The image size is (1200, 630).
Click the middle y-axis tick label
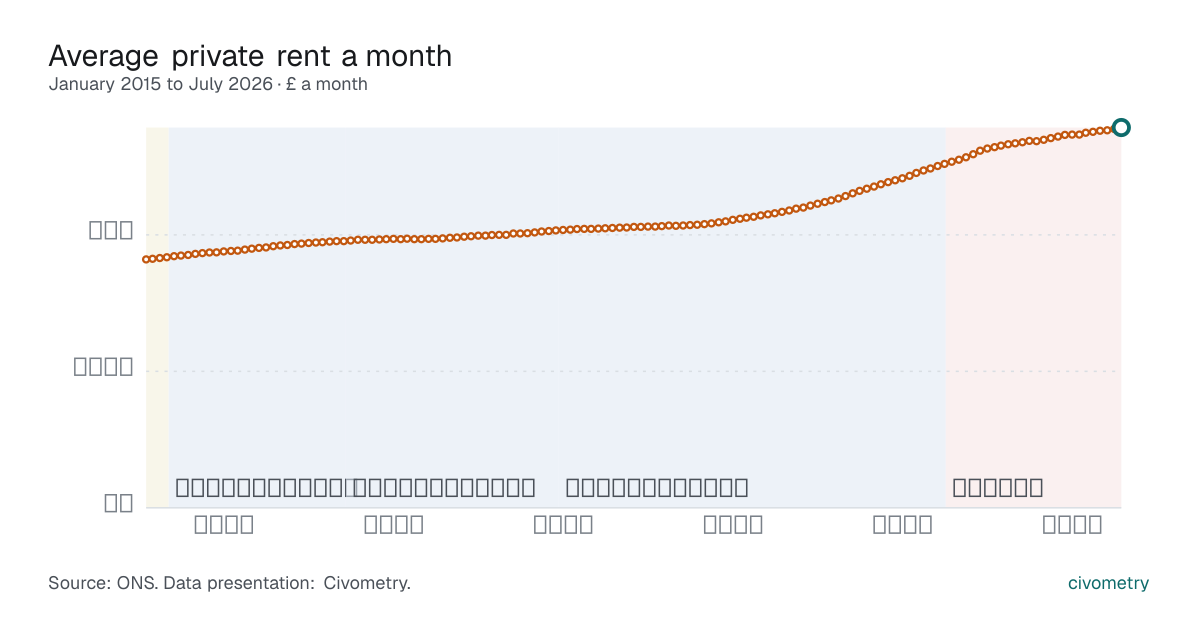click(104, 366)
